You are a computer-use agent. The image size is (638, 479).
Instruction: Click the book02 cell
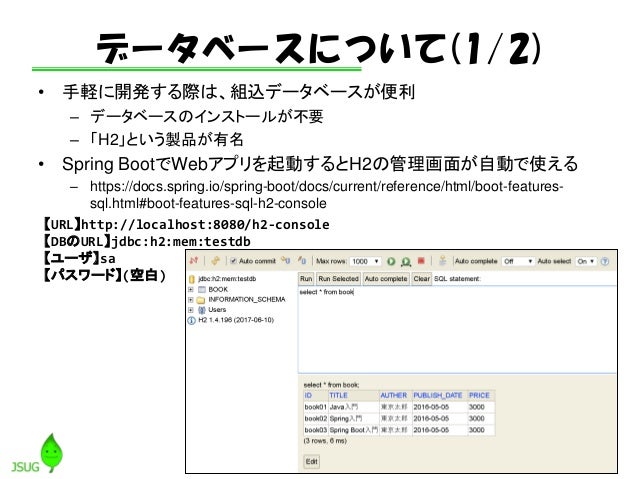click(316, 418)
